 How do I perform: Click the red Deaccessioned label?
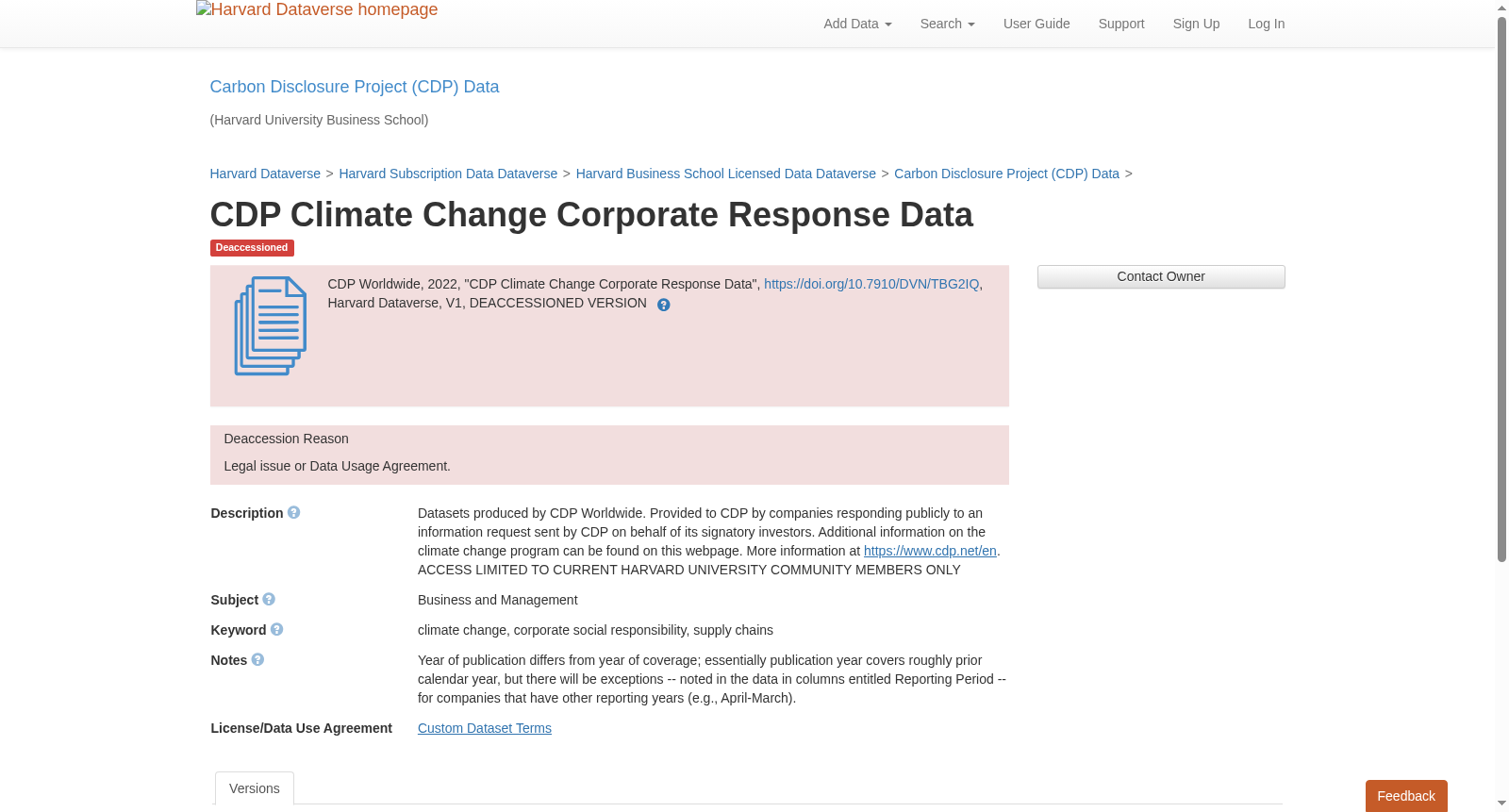[x=252, y=248]
